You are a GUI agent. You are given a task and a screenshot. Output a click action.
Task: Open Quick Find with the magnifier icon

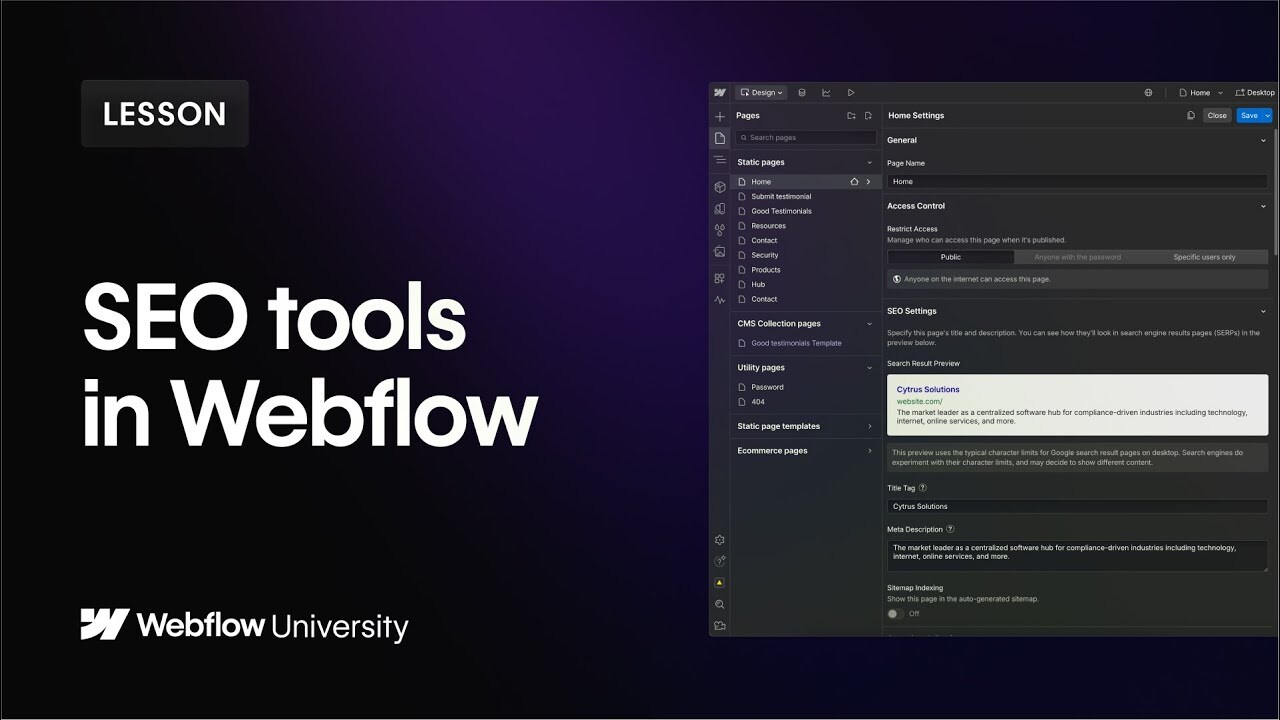pyautogui.click(x=719, y=604)
